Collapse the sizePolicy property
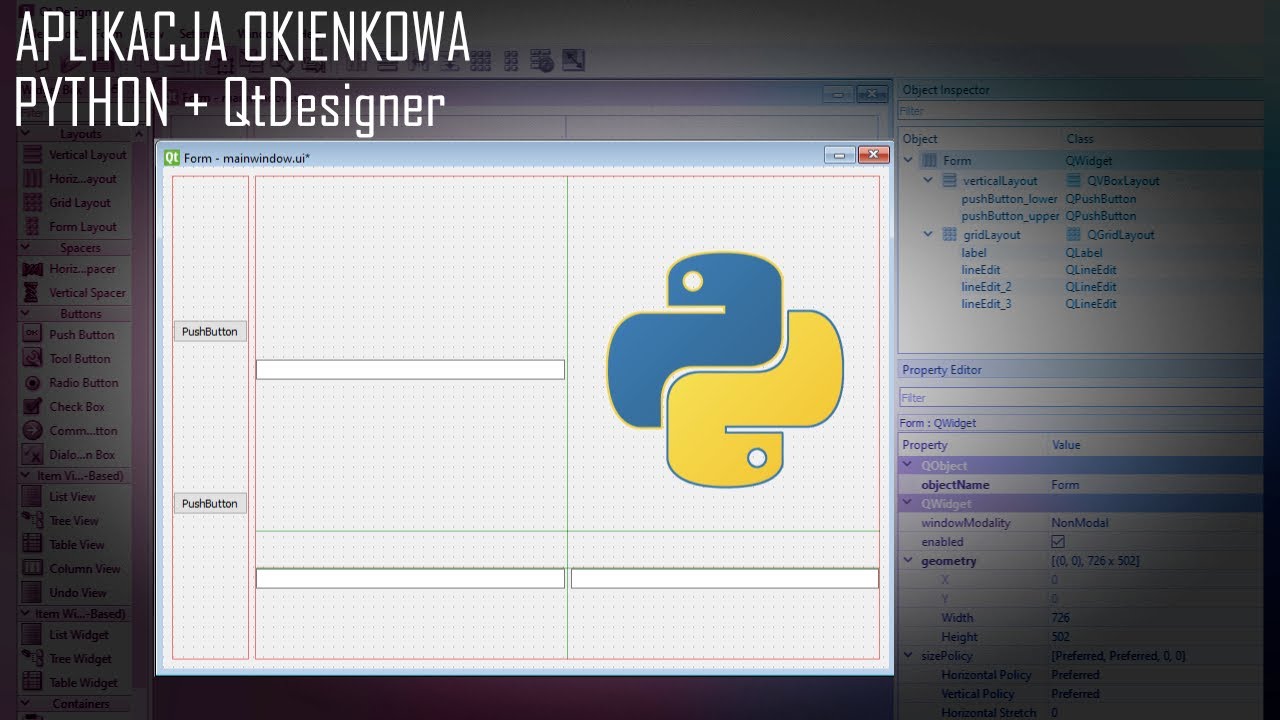Image resolution: width=1280 pixels, height=720 pixels. point(908,656)
